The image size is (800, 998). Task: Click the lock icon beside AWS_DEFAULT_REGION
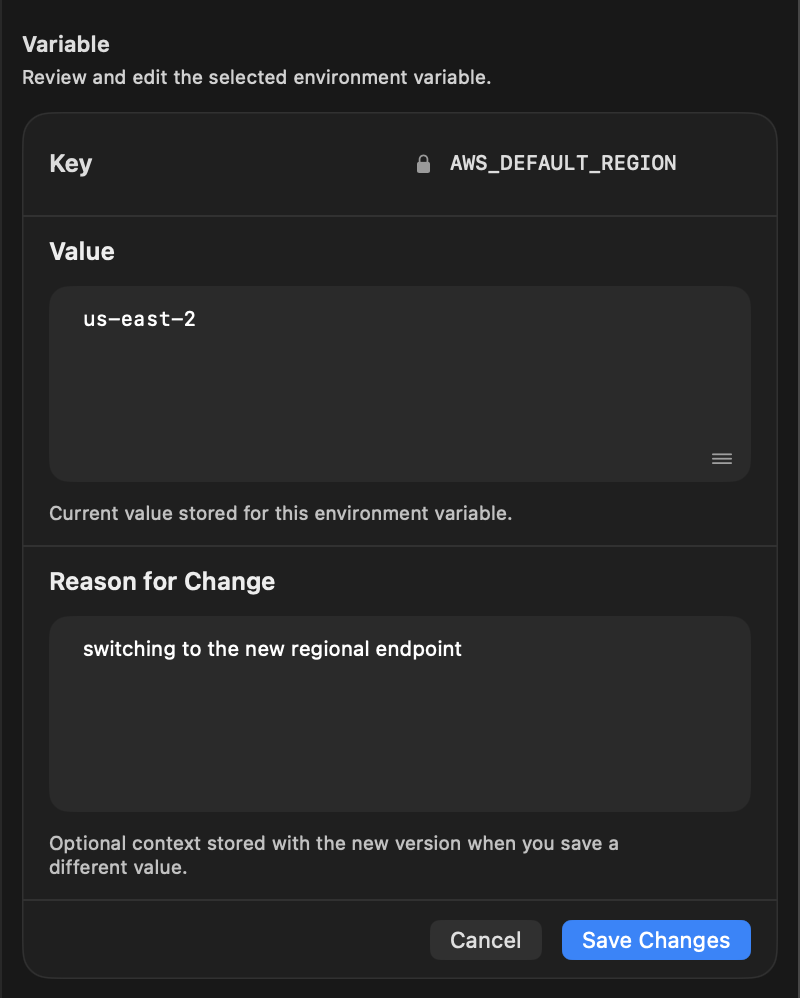424,163
